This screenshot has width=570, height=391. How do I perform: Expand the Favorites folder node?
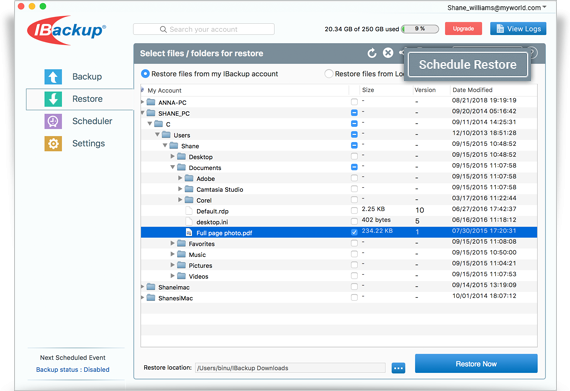pos(172,243)
